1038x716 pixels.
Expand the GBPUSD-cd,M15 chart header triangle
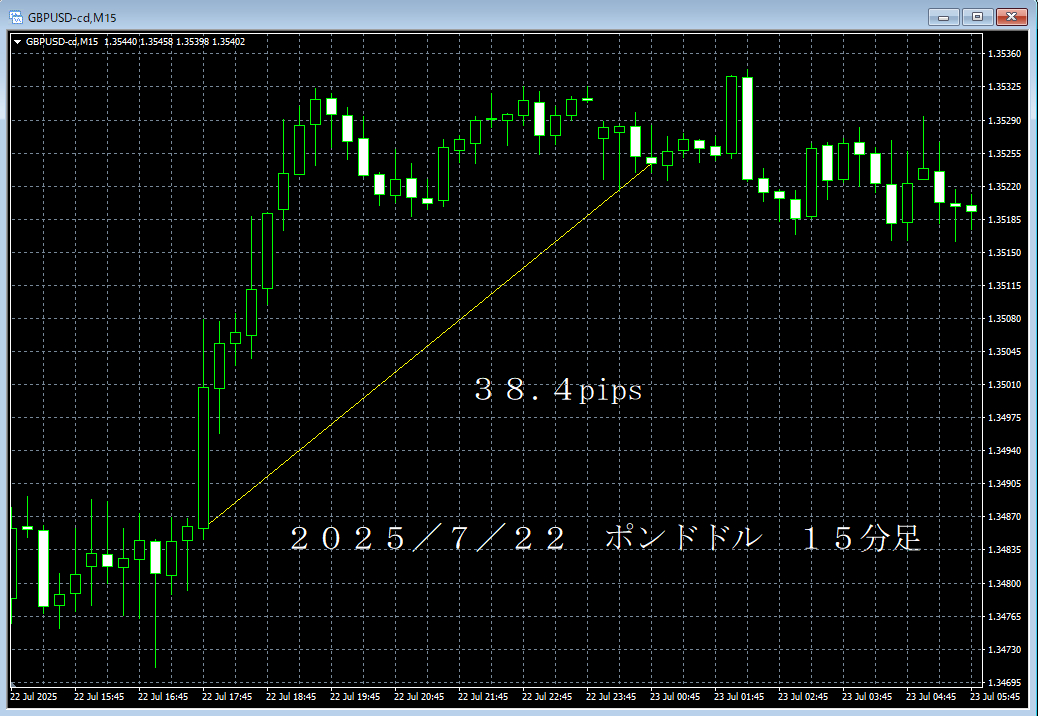18,42
